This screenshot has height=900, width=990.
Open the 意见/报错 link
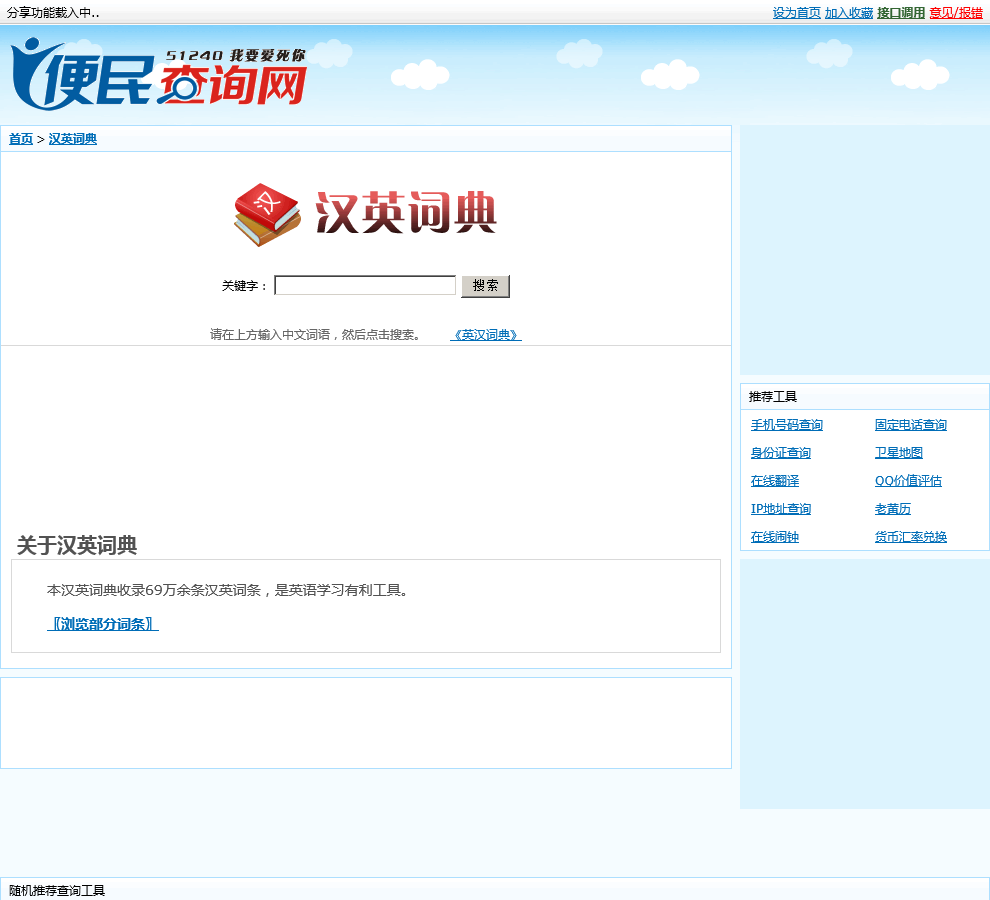(956, 13)
